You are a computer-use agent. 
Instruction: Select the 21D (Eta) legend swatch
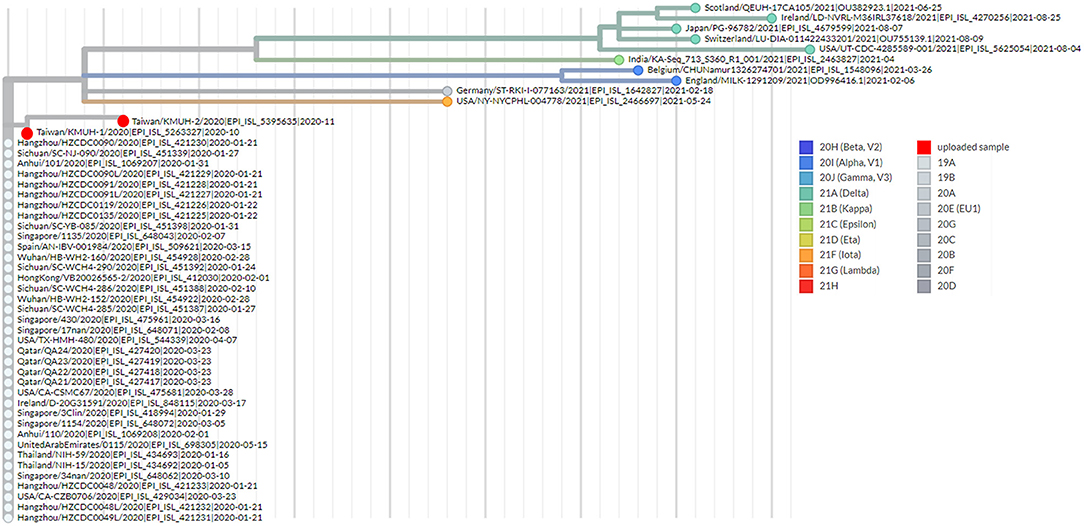pyautogui.click(x=806, y=239)
